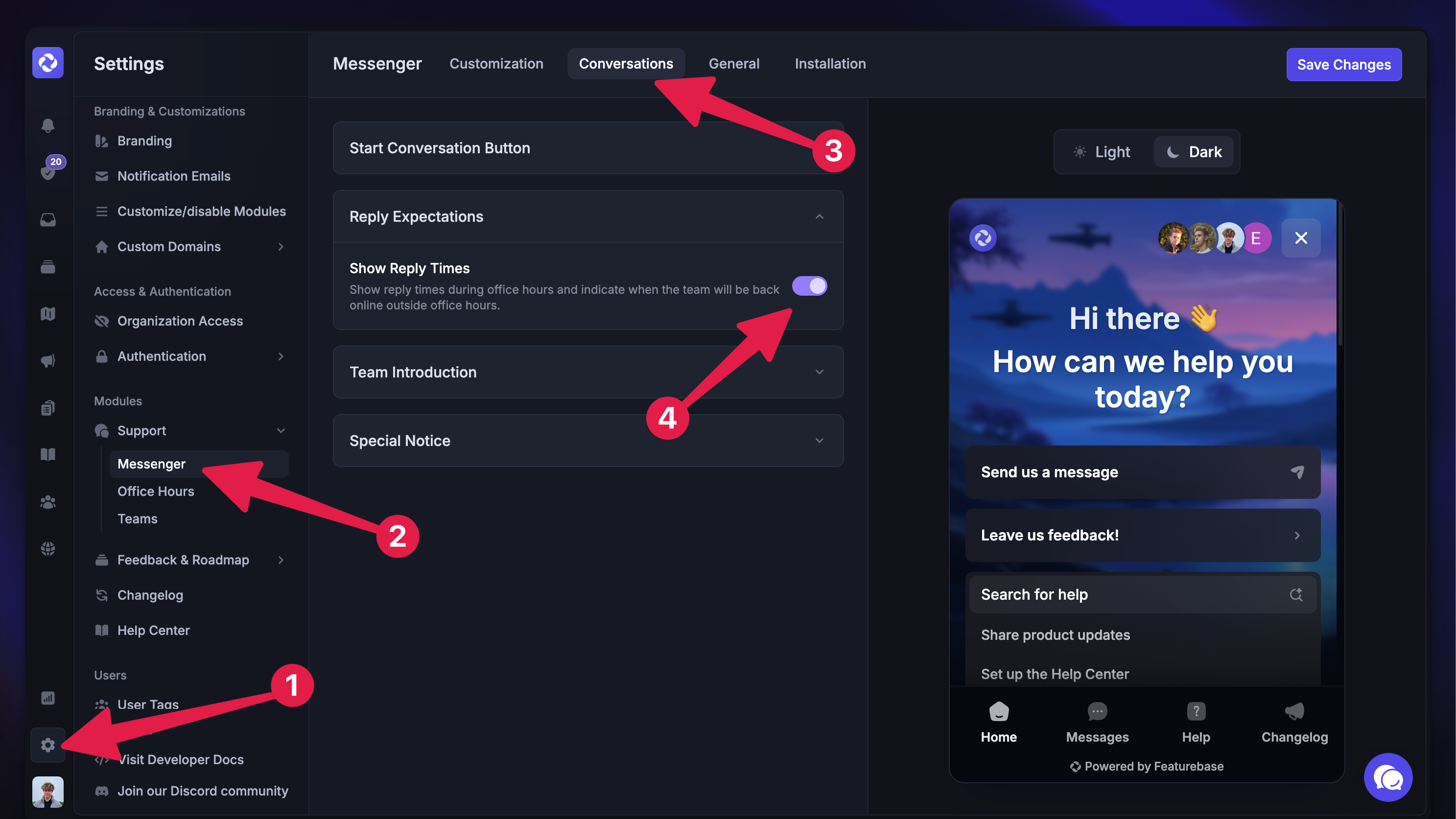
Task: Close the messenger preview with X
Action: tap(1301, 238)
